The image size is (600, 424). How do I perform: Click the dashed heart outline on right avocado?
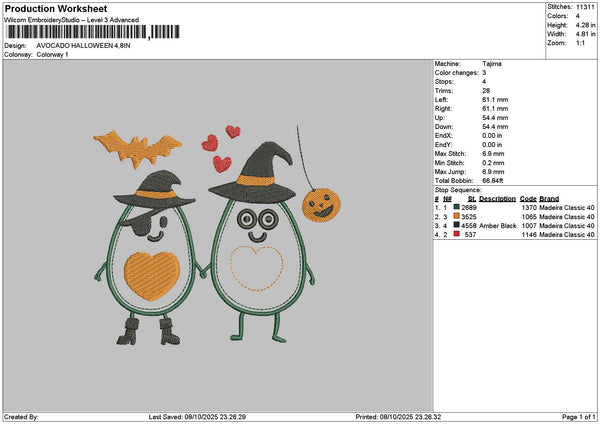(x=256, y=268)
